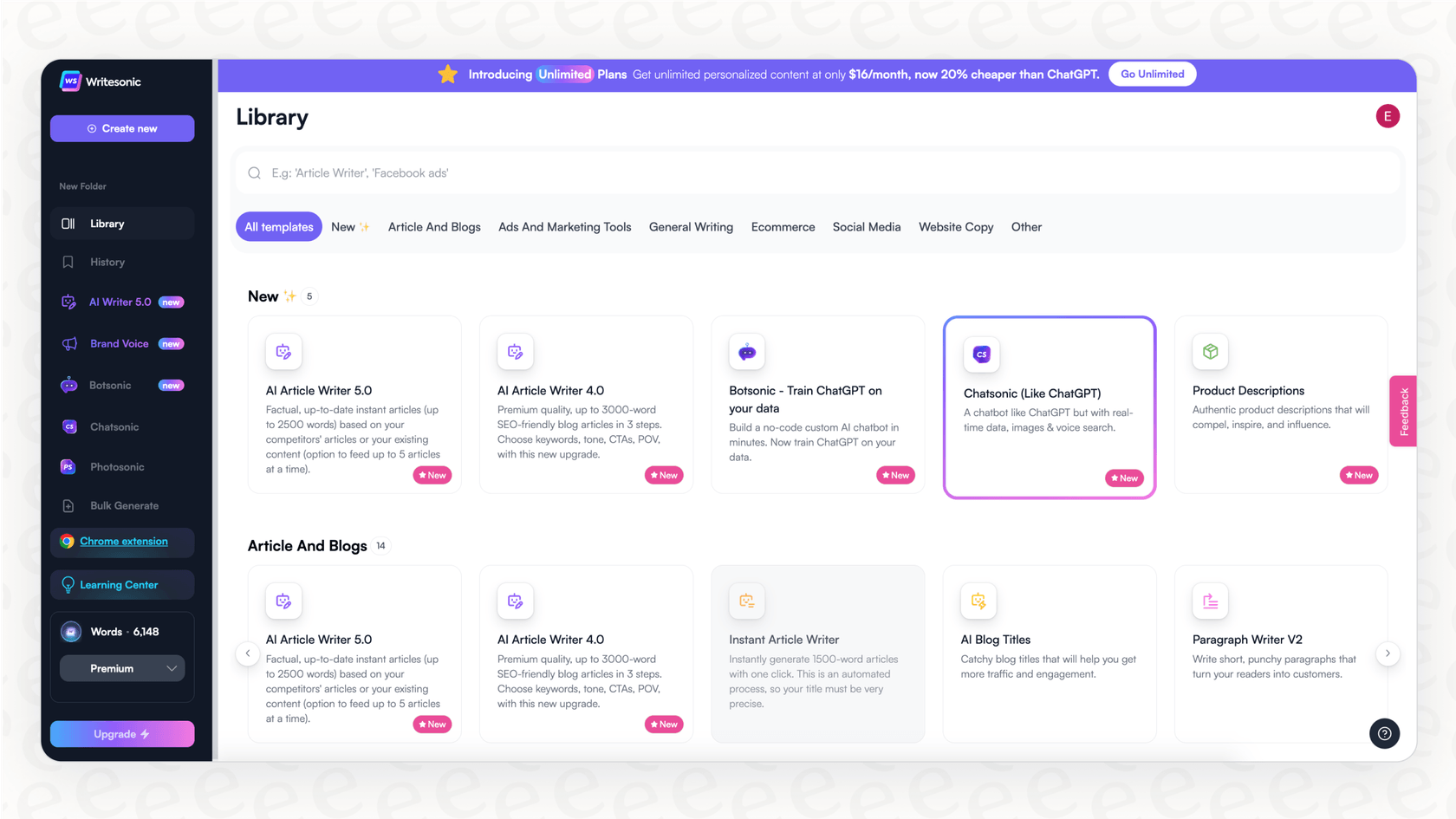
Task: Click the user avatar labeled E
Action: 1388,115
